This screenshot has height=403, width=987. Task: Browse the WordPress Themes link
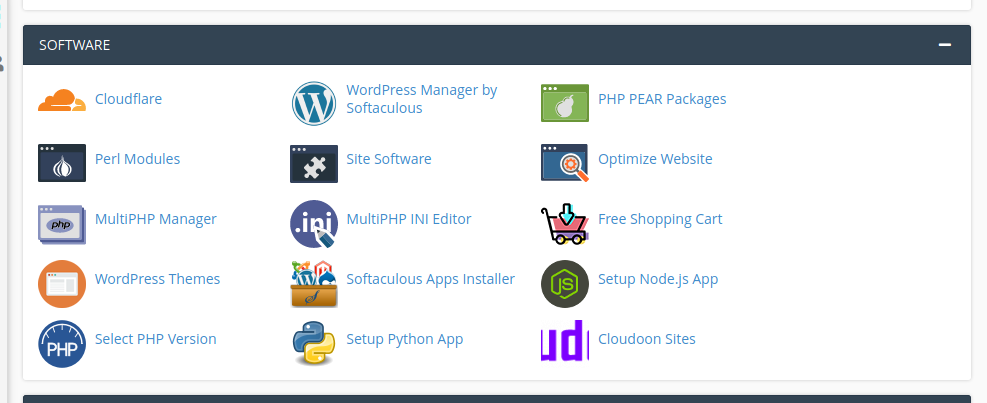[157, 279]
